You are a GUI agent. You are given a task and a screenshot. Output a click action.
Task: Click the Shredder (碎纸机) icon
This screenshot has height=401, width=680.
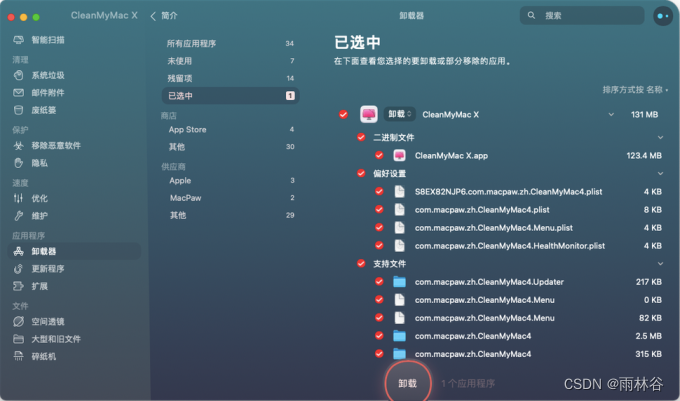(18, 356)
